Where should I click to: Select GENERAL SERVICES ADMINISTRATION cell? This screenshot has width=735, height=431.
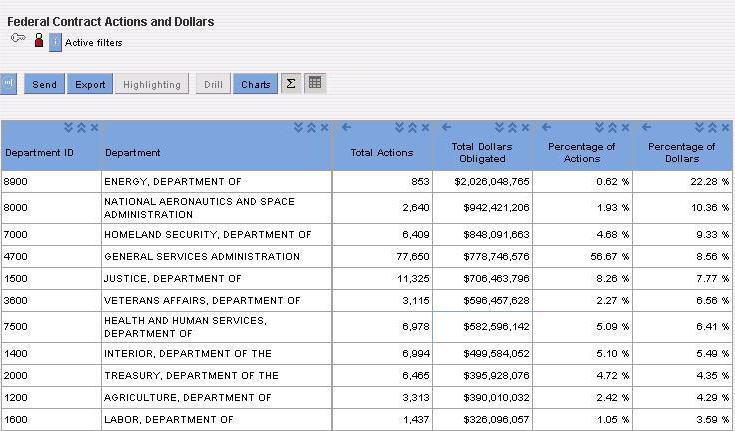tap(216, 257)
